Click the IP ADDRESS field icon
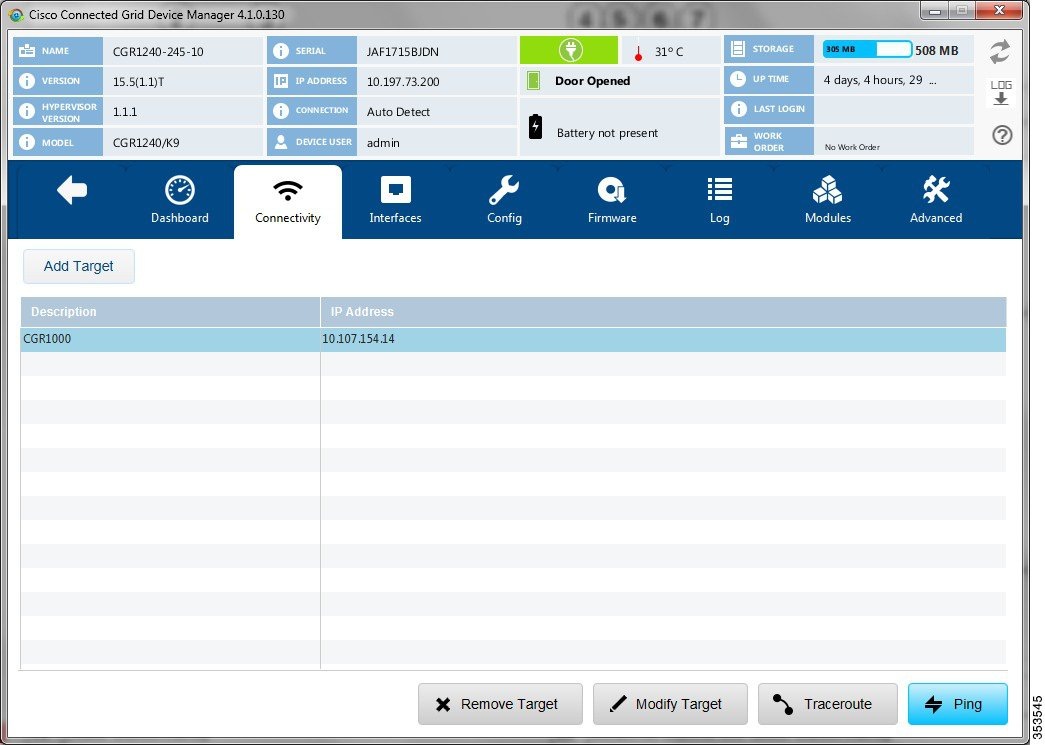 281,81
